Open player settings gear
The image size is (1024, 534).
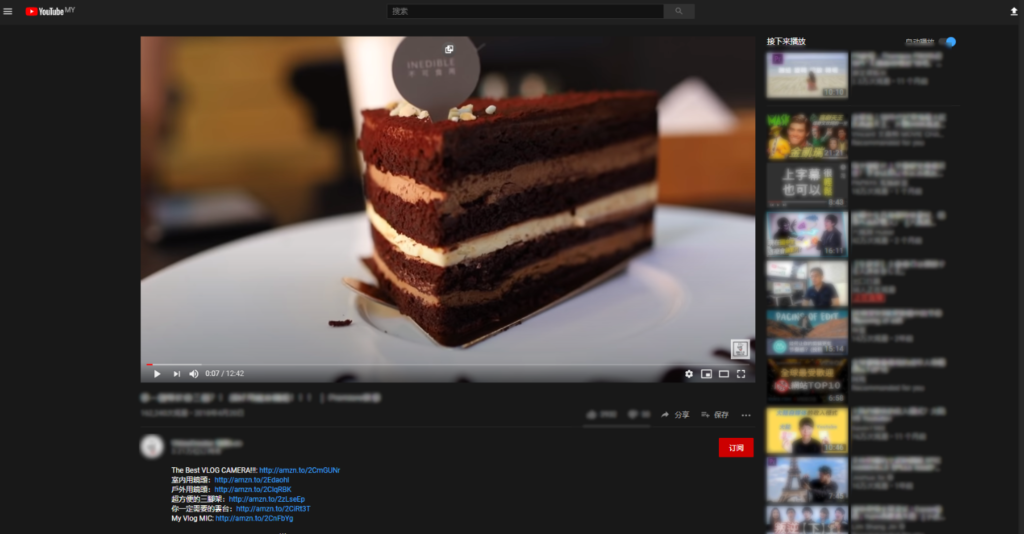tap(688, 374)
